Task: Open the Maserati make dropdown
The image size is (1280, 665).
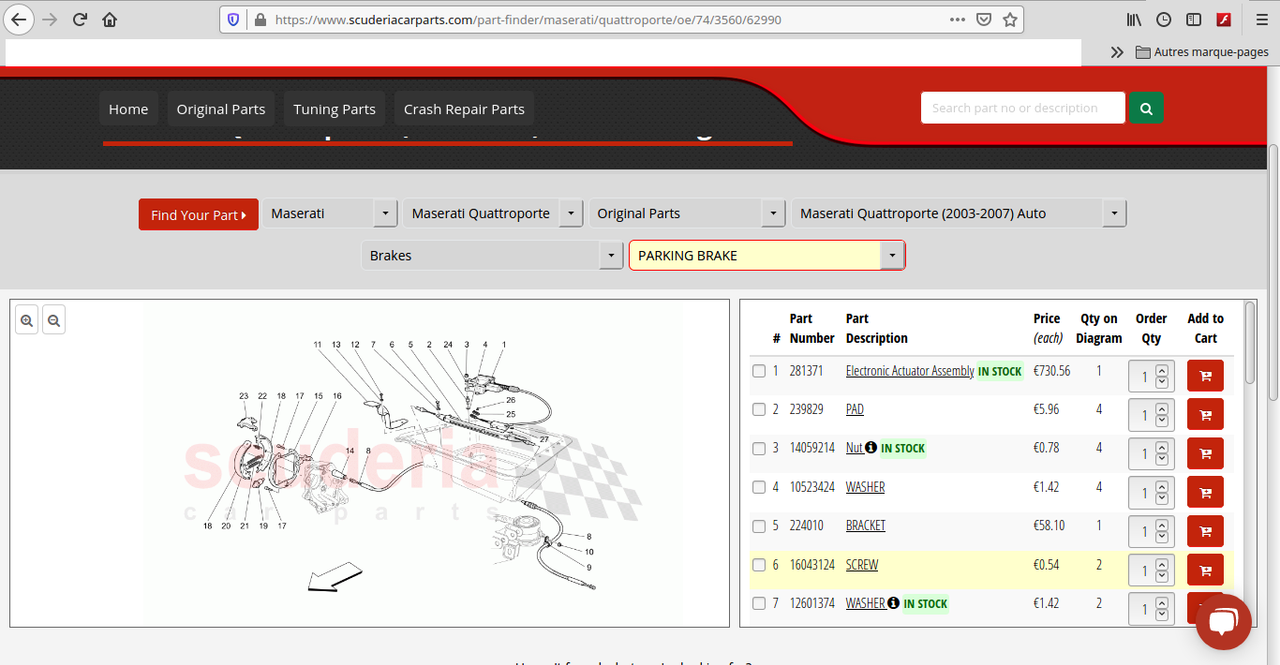Action: coord(330,214)
